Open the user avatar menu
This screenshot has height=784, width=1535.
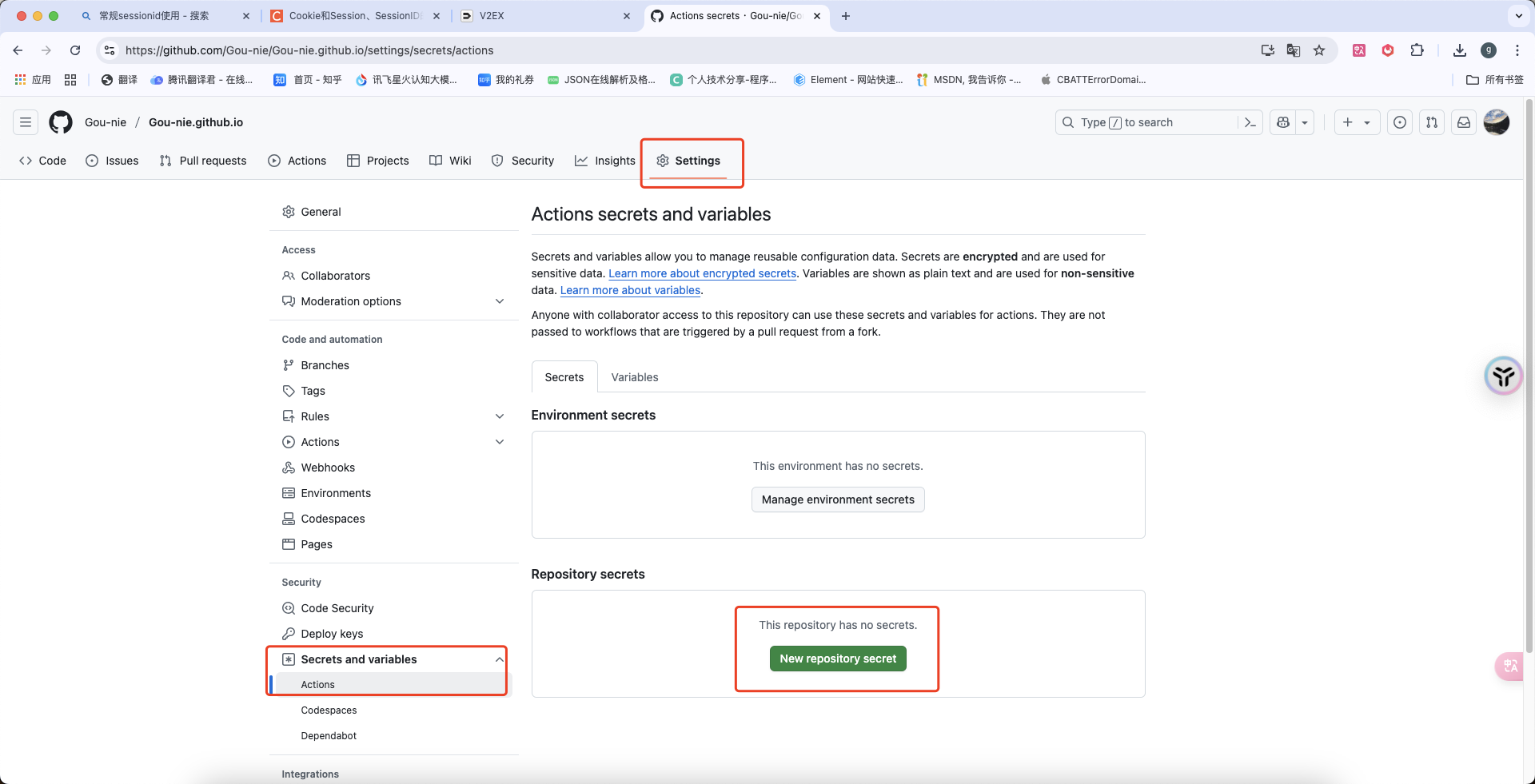pyautogui.click(x=1497, y=122)
